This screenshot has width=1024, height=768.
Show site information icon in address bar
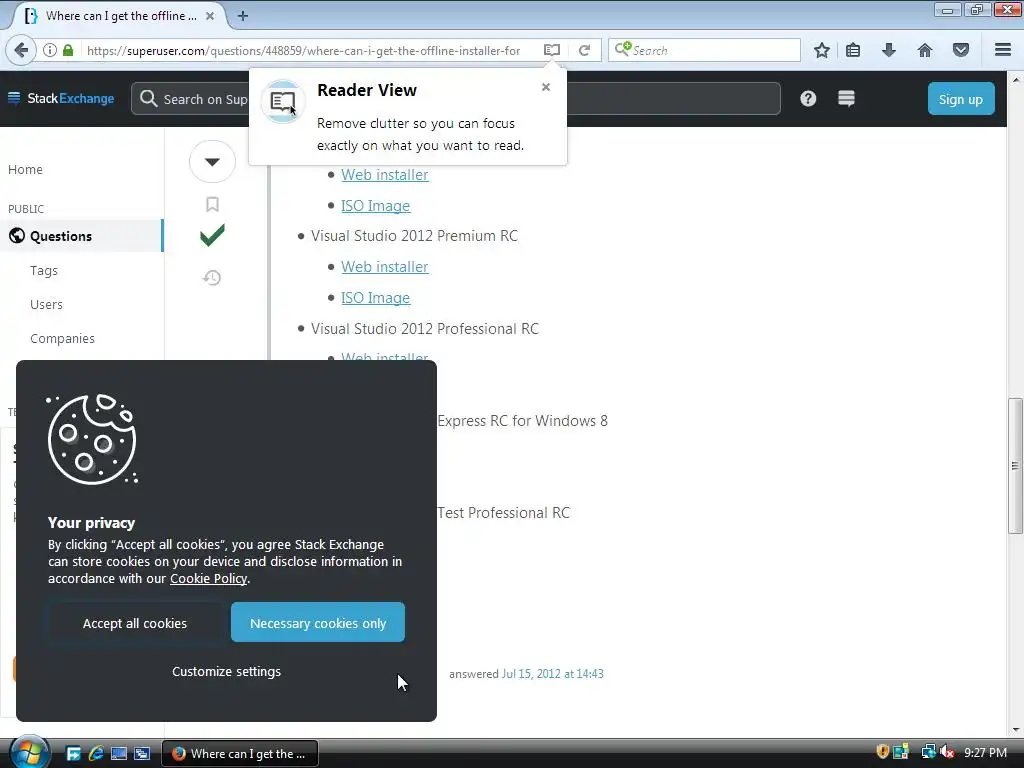pyautogui.click(x=50, y=50)
